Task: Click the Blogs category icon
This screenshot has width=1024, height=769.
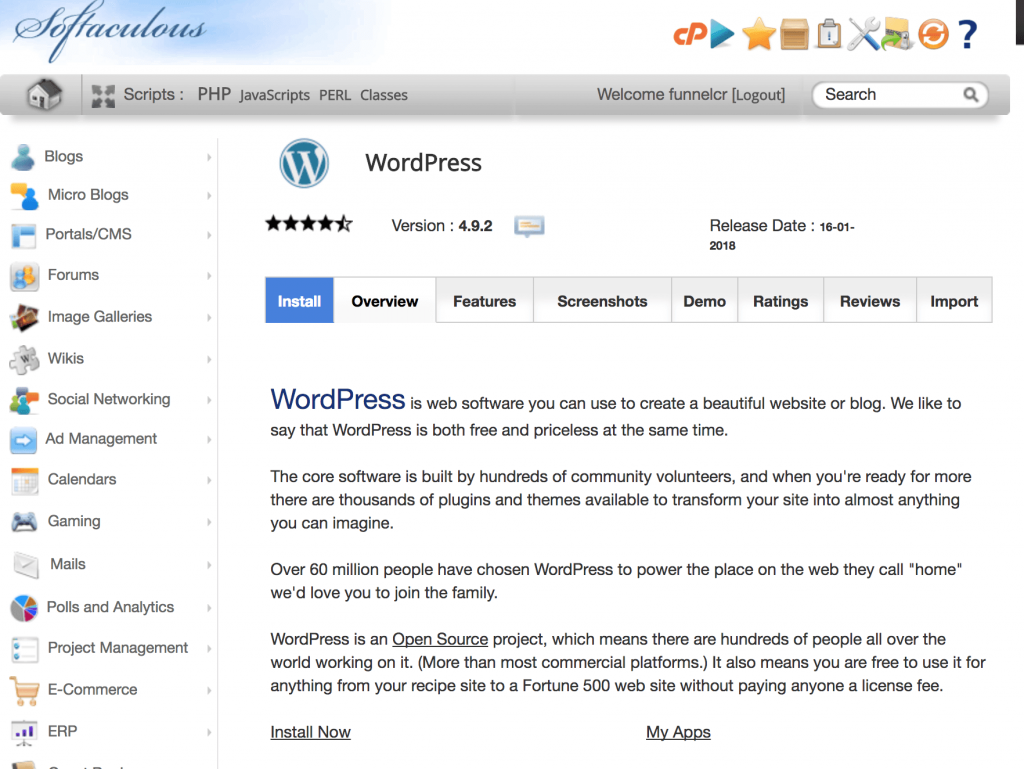Action: coord(24,157)
